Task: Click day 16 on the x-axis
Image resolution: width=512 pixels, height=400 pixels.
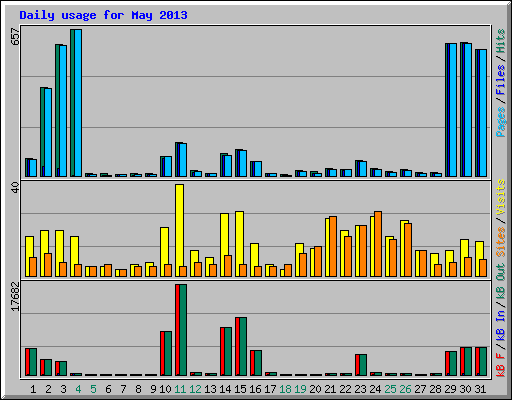Action: pos(255,389)
